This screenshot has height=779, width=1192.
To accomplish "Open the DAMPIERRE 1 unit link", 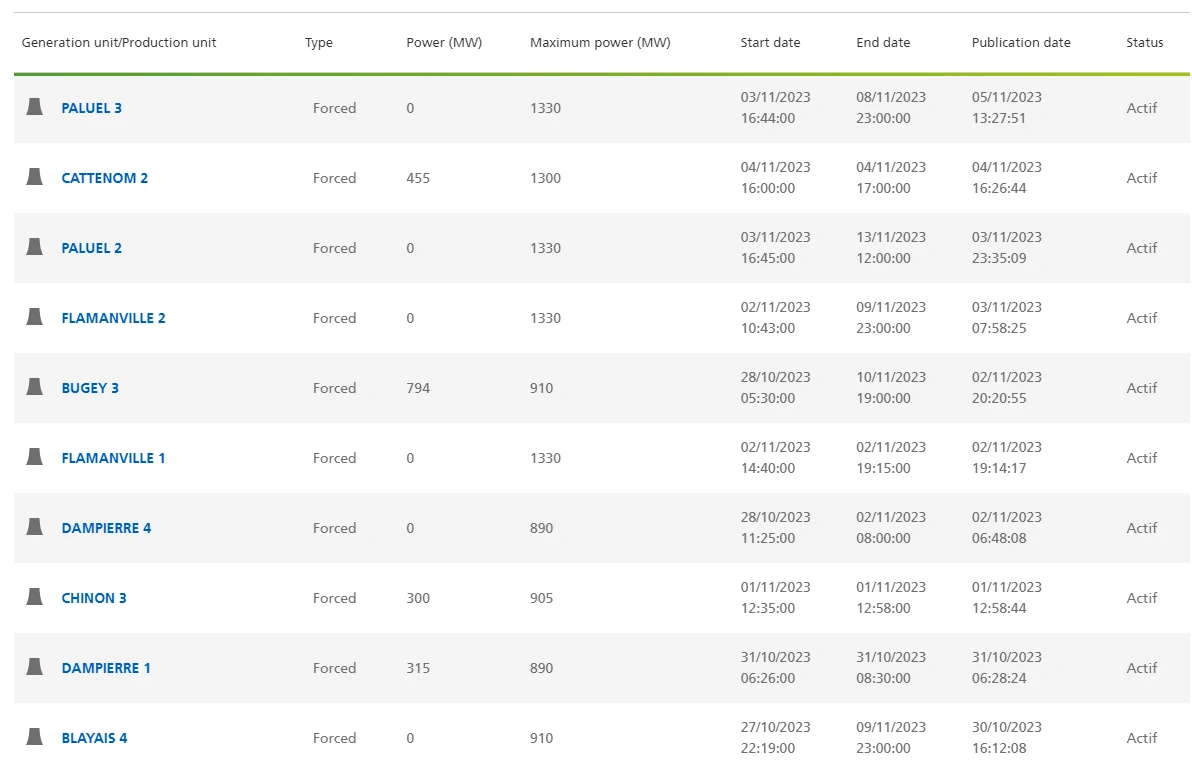I will tap(106, 668).
